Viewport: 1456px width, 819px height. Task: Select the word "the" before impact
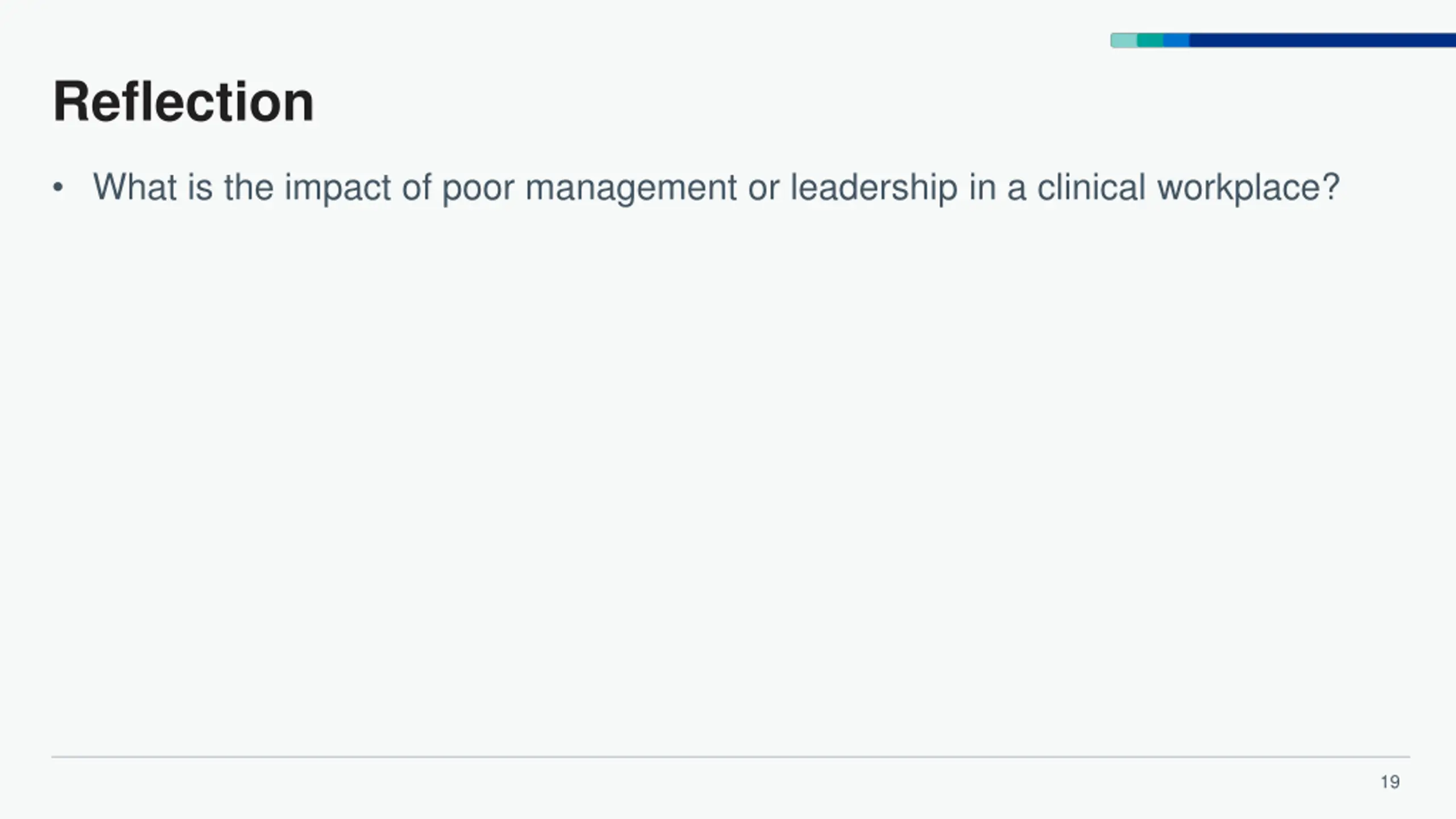click(x=249, y=187)
